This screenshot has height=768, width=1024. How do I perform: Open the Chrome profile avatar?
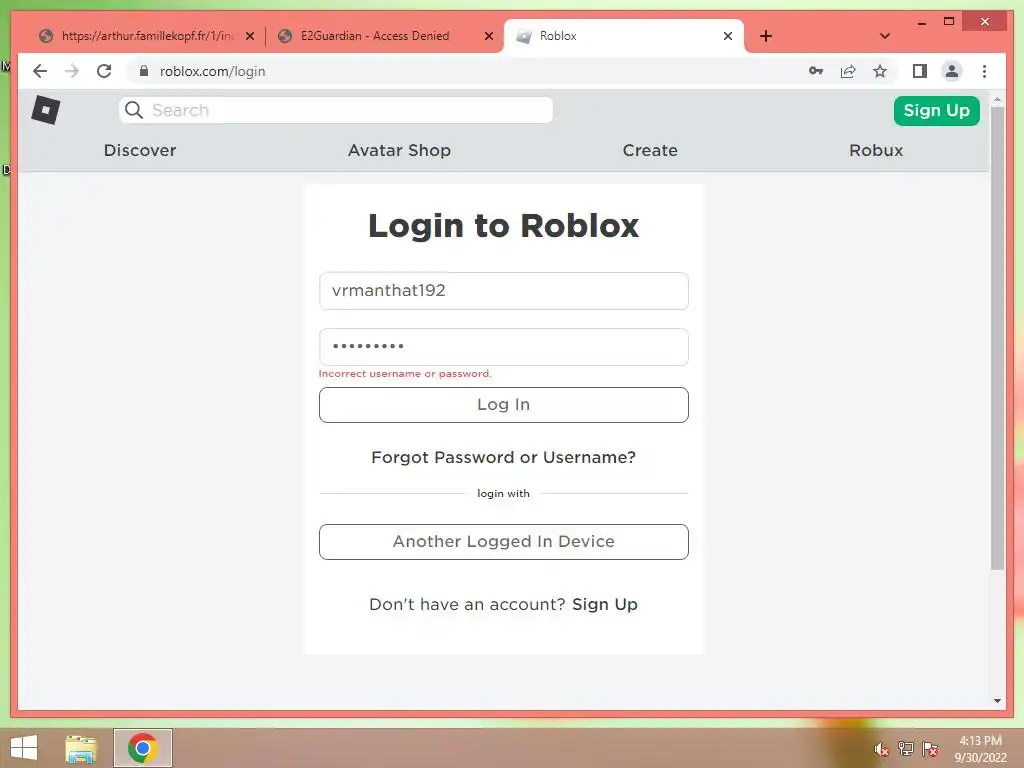pyautogui.click(x=952, y=71)
